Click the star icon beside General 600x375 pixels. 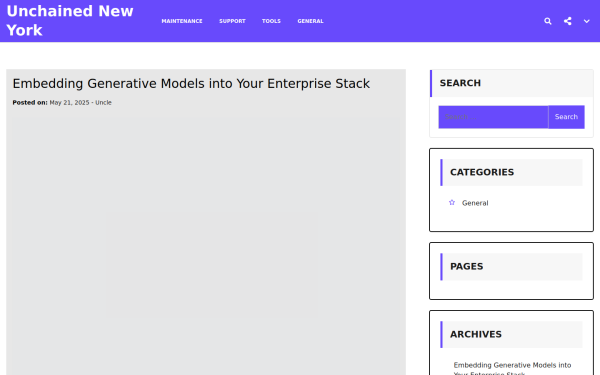(452, 202)
